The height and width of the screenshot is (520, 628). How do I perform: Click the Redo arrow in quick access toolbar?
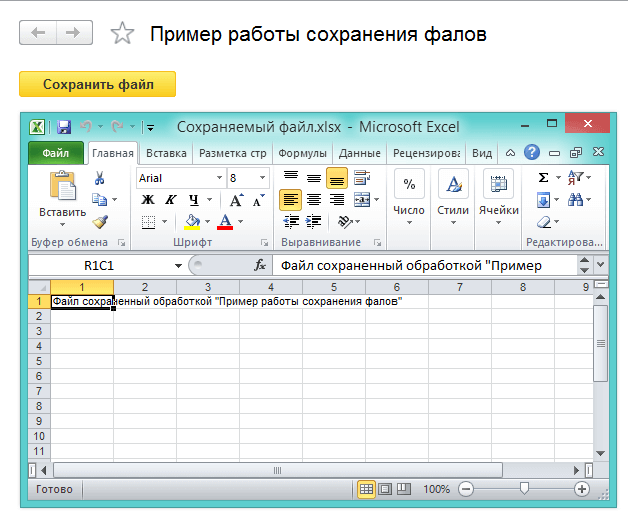tap(117, 127)
